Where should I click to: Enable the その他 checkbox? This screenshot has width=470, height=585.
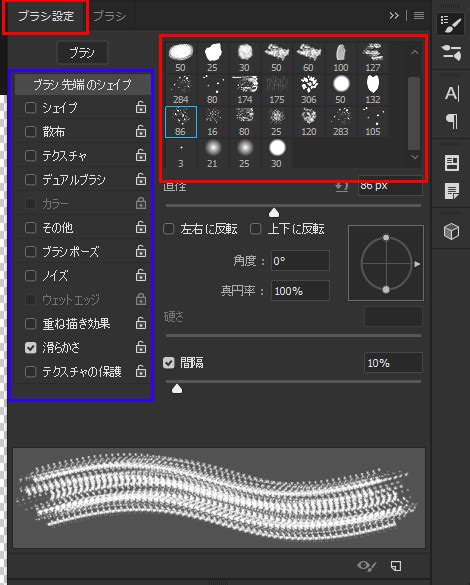30,228
